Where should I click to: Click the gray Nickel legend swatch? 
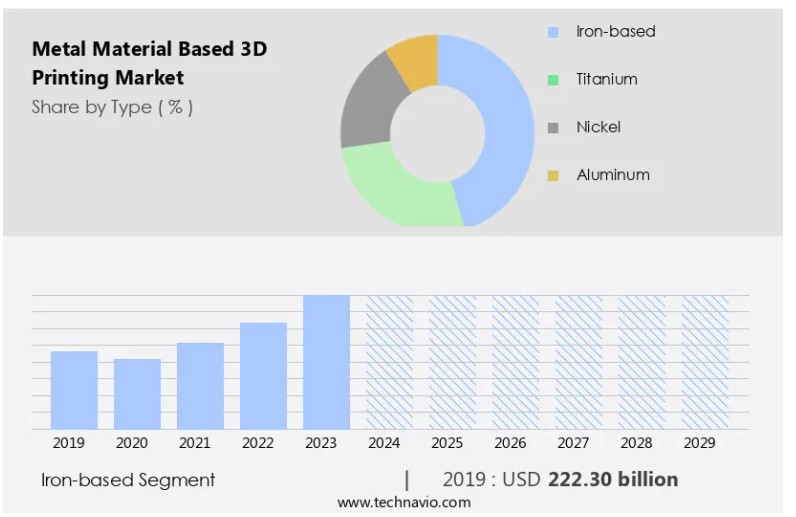[553, 127]
